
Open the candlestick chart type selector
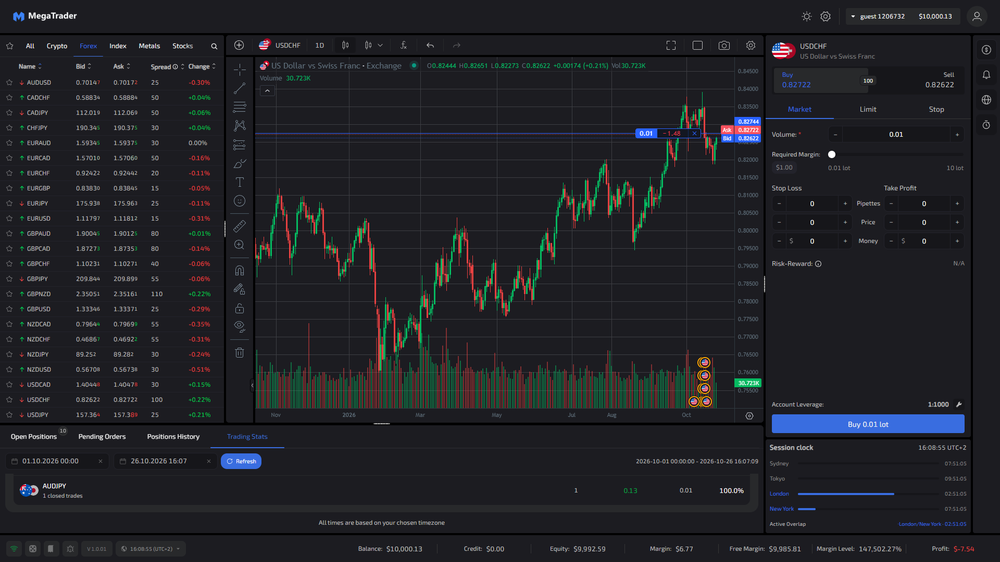coord(345,45)
